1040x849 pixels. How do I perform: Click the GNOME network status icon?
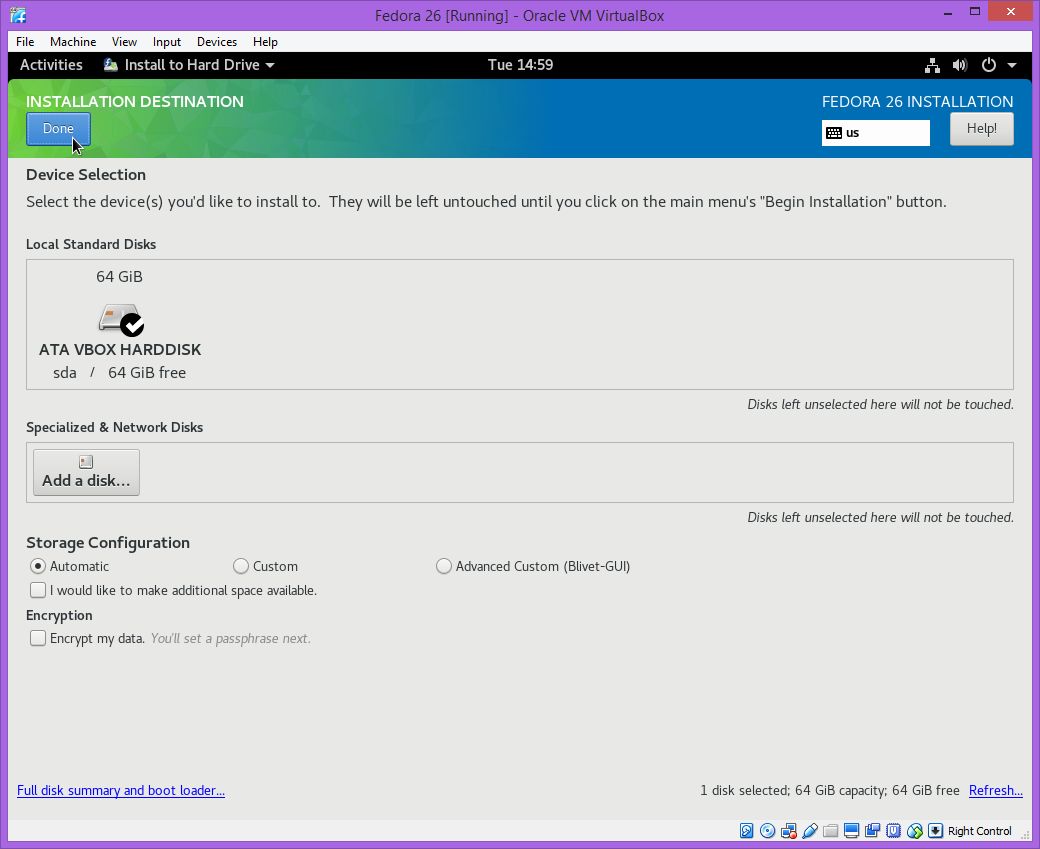(x=933, y=65)
